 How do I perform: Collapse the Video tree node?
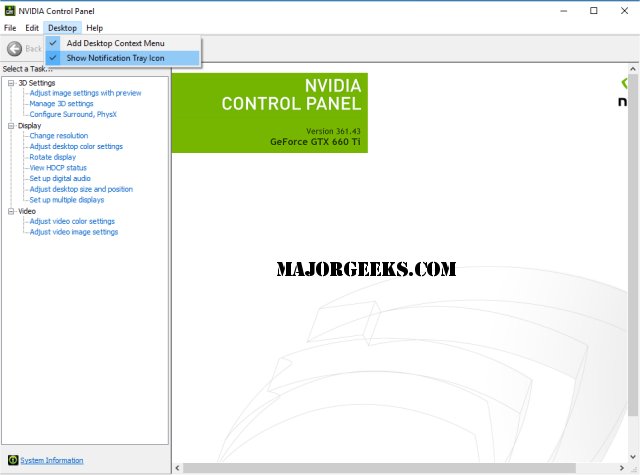(x=11, y=211)
